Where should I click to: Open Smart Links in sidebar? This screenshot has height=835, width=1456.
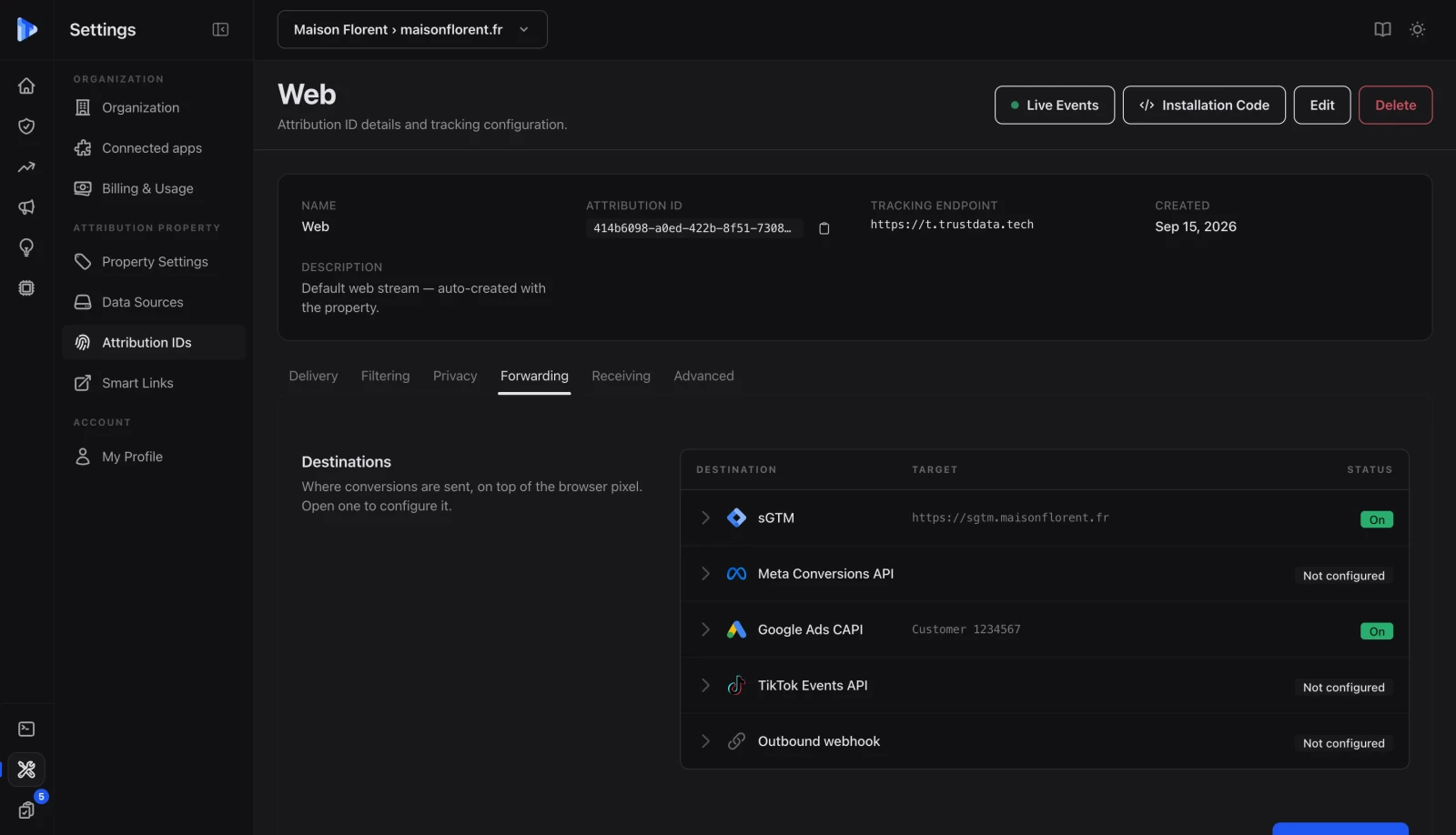[x=154, y=383]
